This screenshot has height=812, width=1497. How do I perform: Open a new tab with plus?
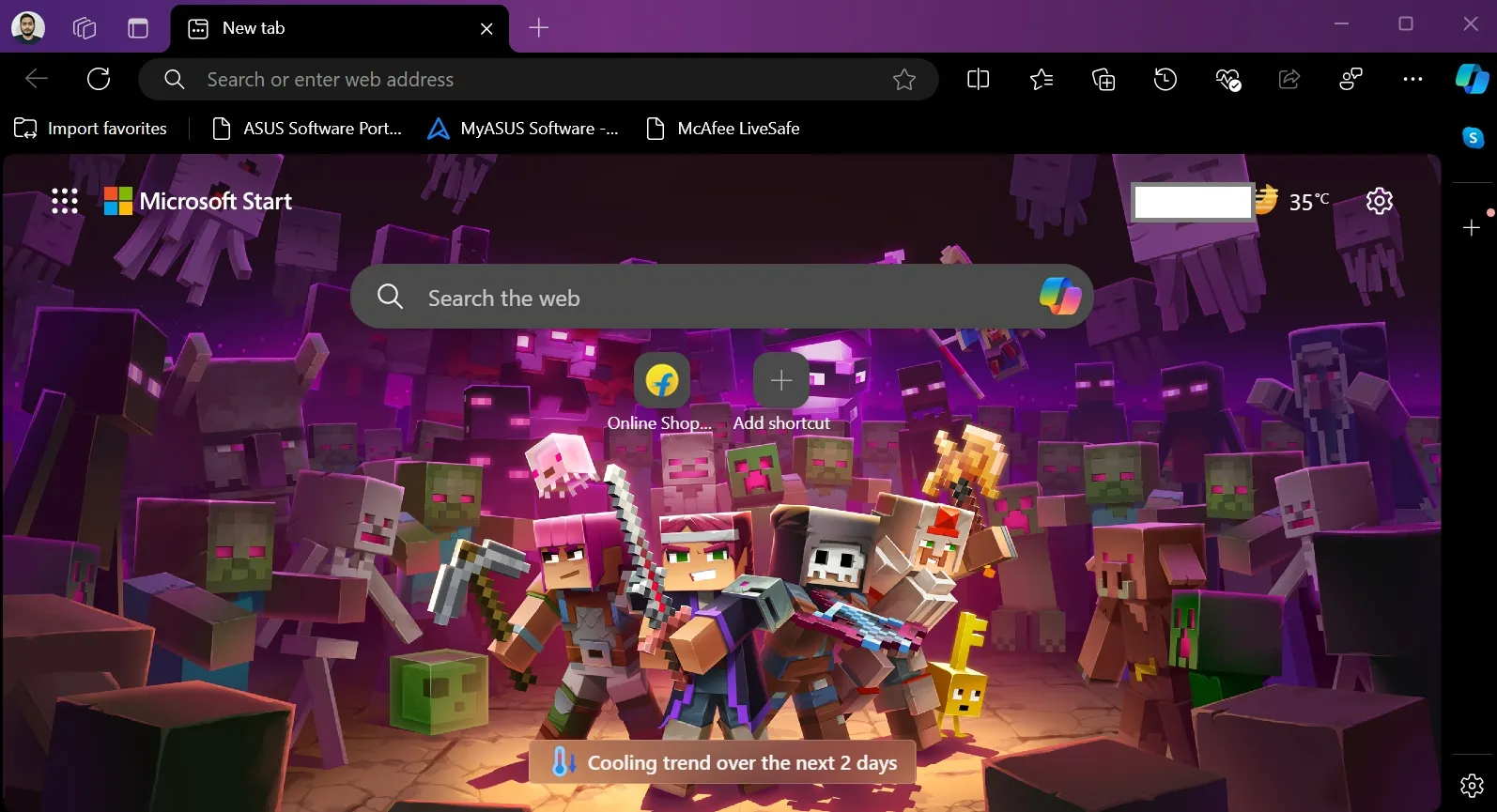coord(538,28)
